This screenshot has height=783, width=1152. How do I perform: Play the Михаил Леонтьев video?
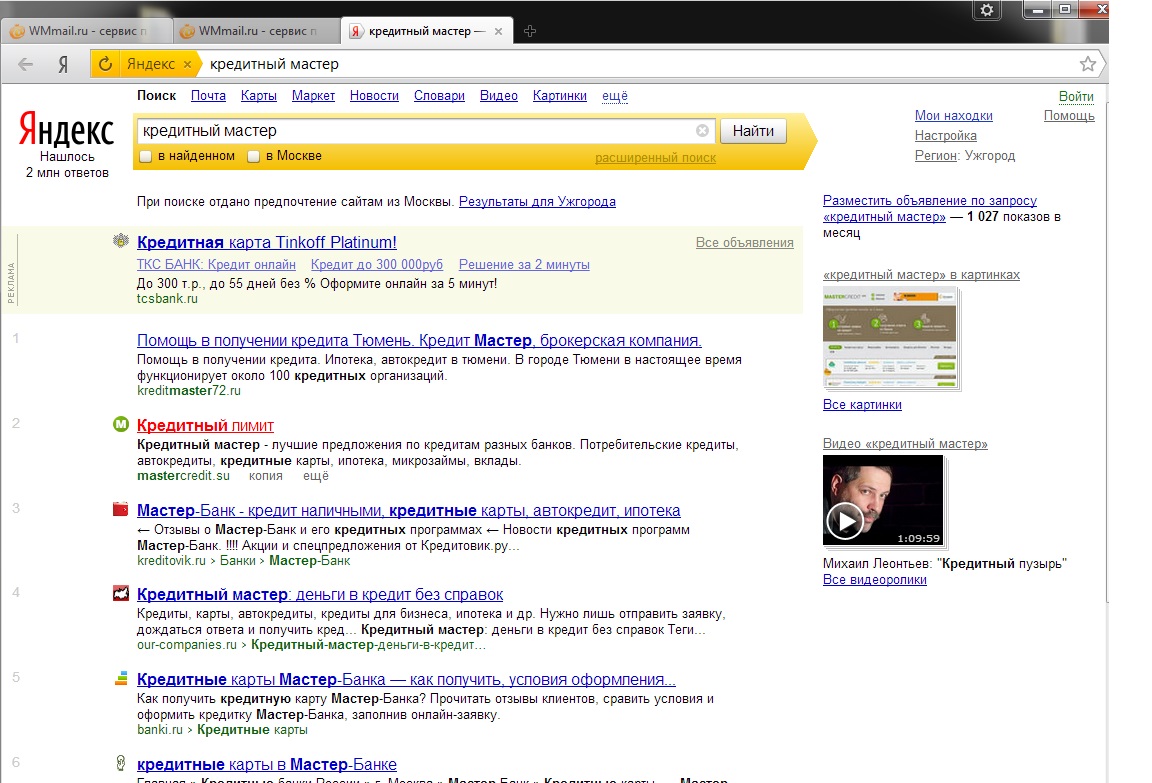click(x=845, y=521)
